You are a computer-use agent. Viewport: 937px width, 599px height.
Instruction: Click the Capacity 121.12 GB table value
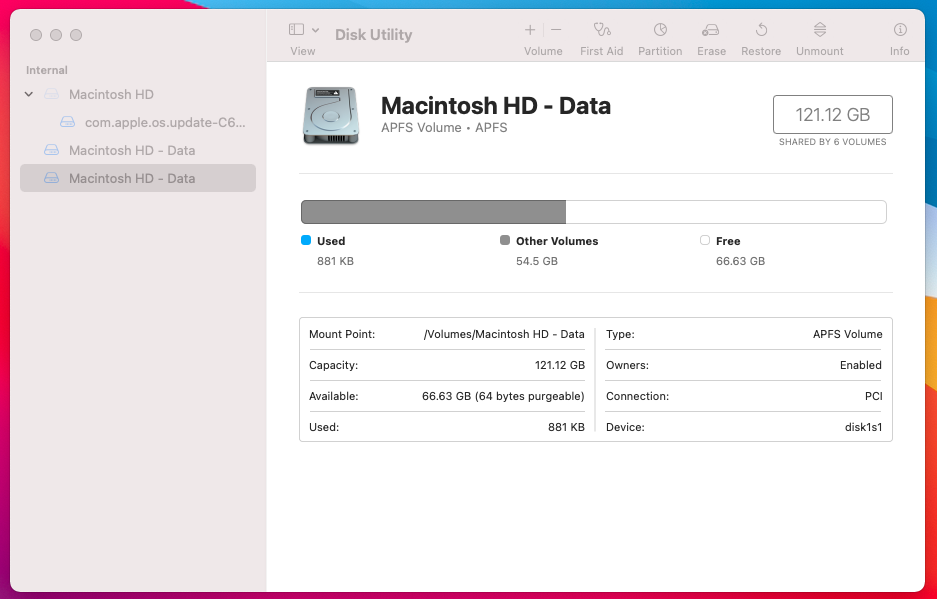point(559,365)
